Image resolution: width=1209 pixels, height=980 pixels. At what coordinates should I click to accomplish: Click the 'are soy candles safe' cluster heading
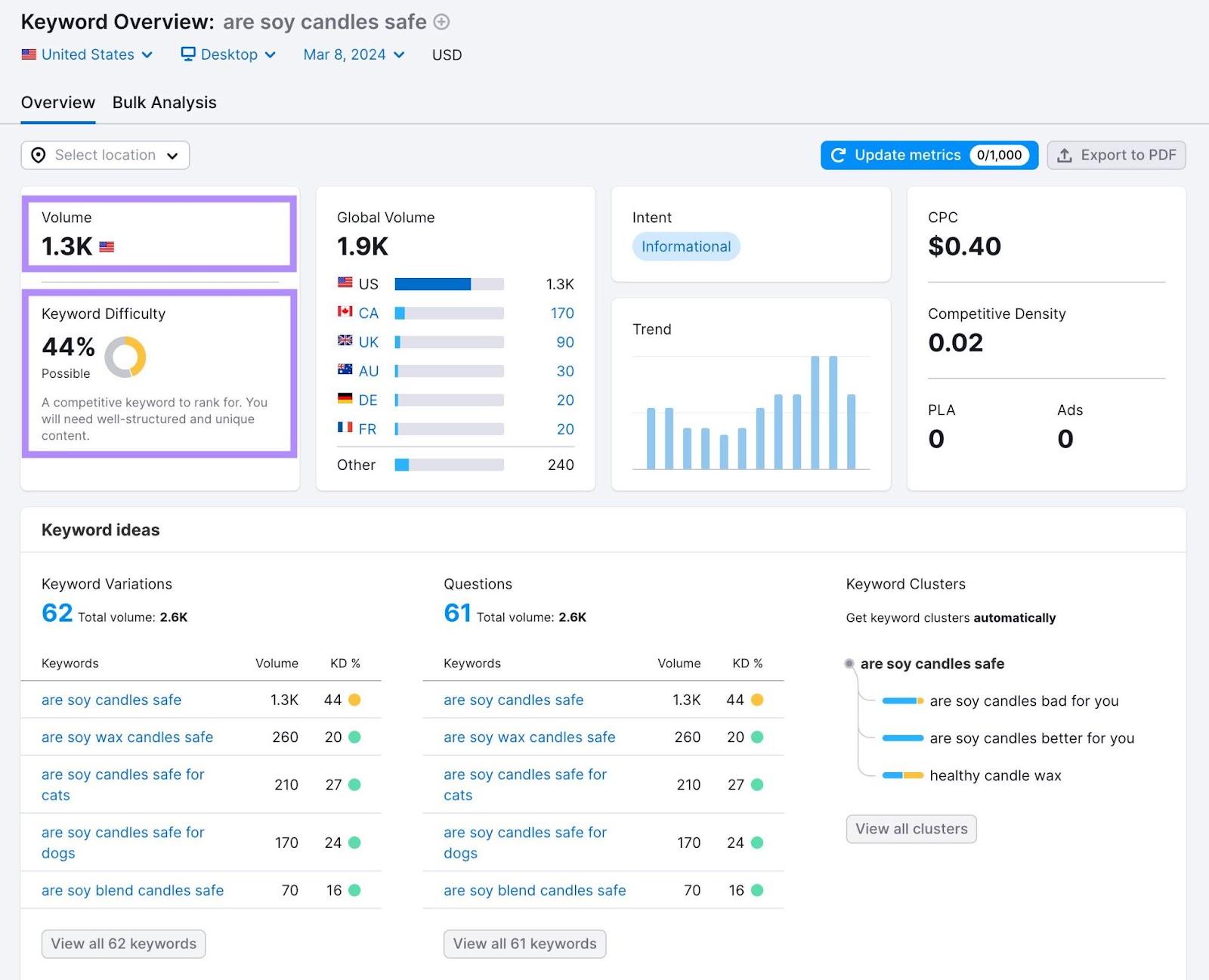click(x=932, y=663)
